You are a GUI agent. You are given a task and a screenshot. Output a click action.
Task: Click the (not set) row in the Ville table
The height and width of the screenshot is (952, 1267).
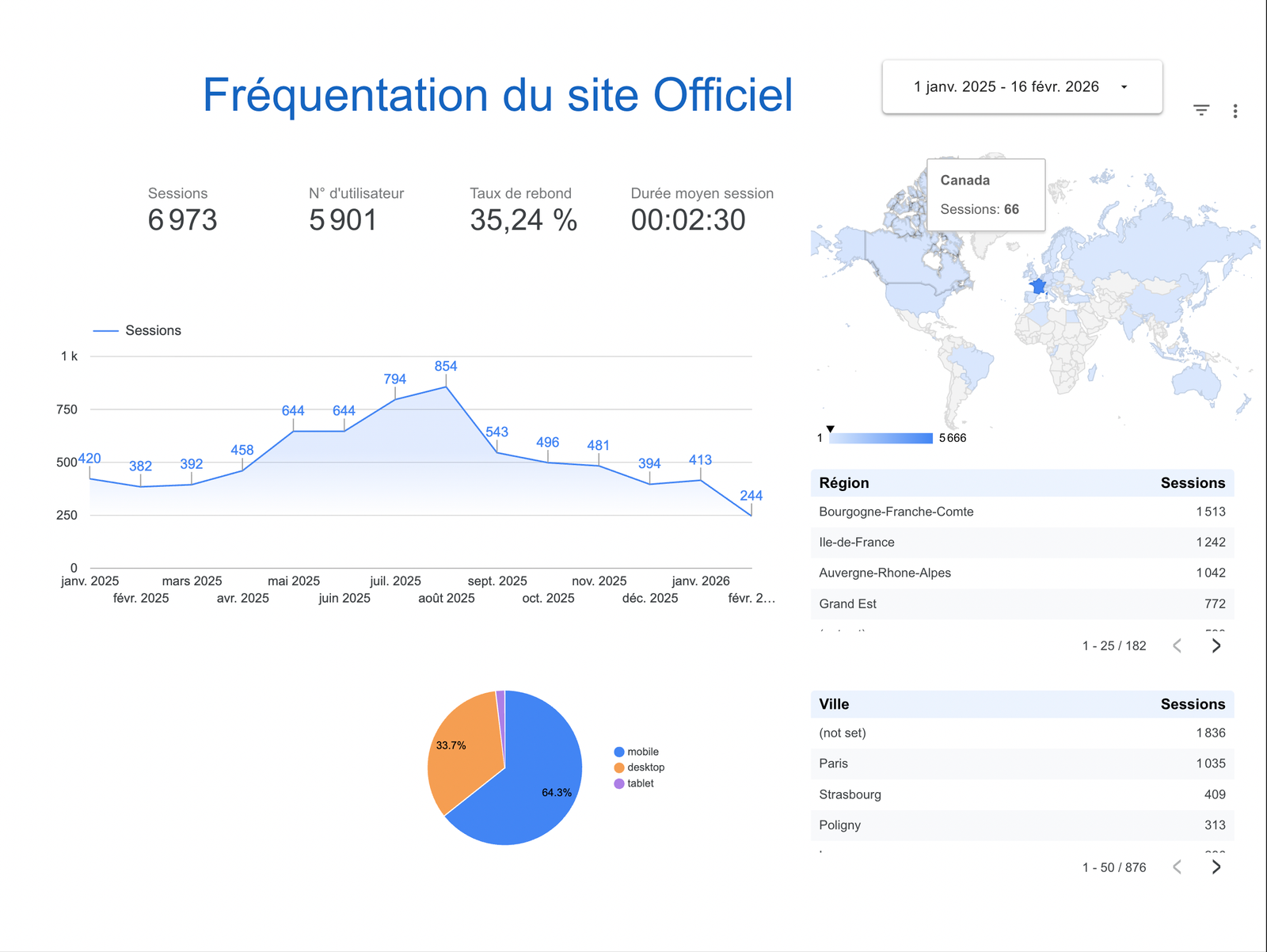pos(842,733)
